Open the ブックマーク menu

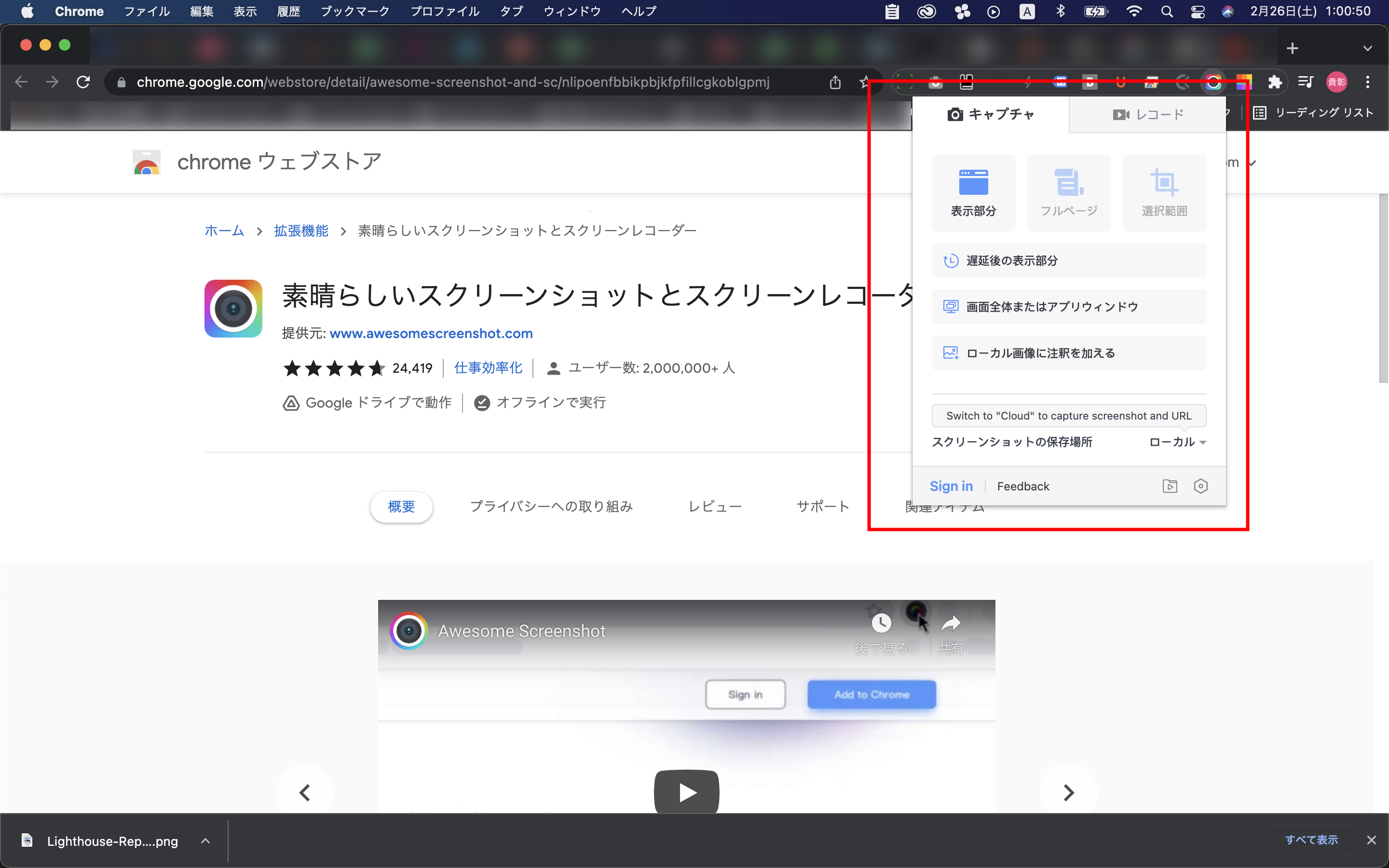click(x=354, y=12)
